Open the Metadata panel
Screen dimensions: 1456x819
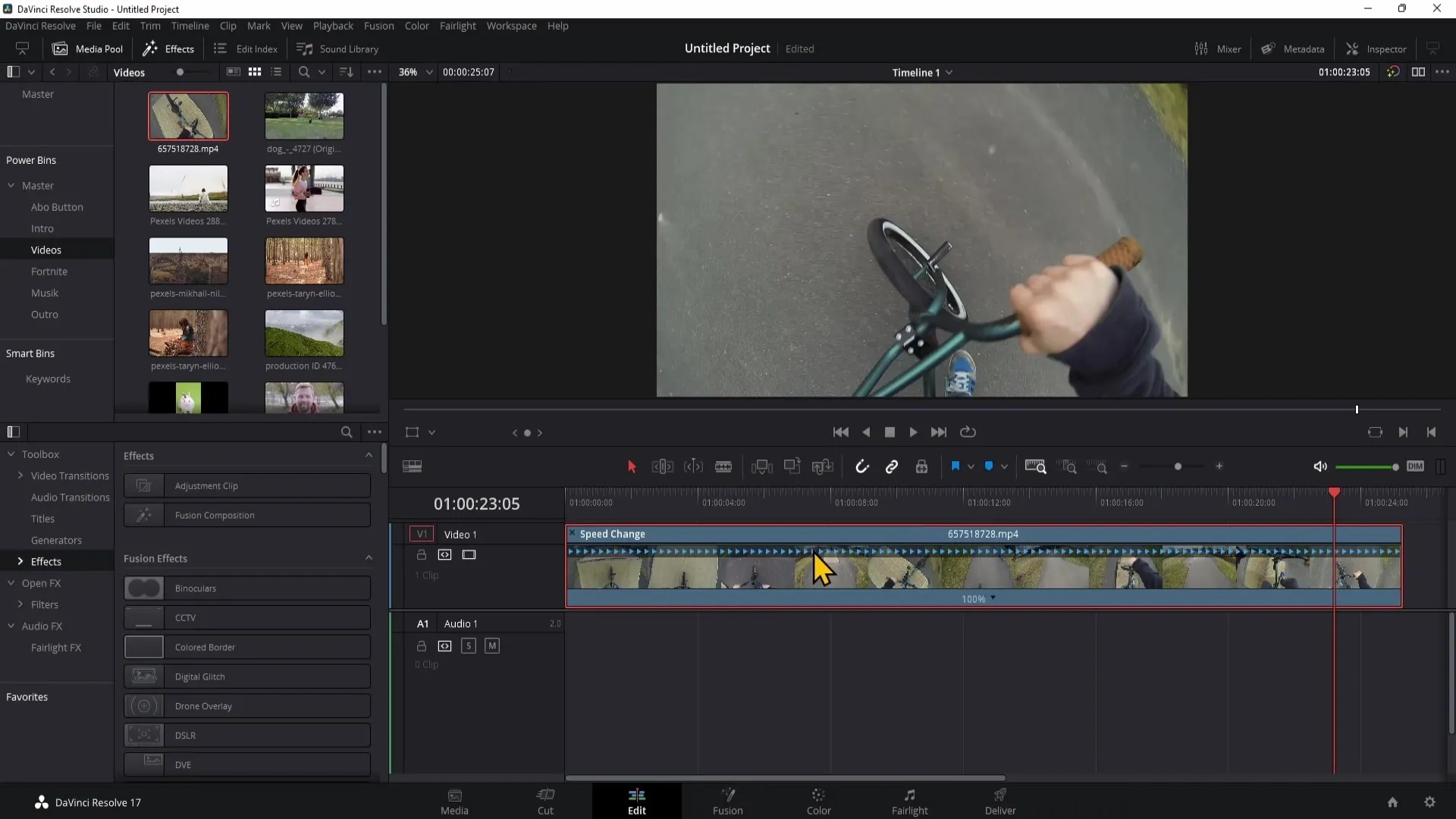tap(1293, 49)
